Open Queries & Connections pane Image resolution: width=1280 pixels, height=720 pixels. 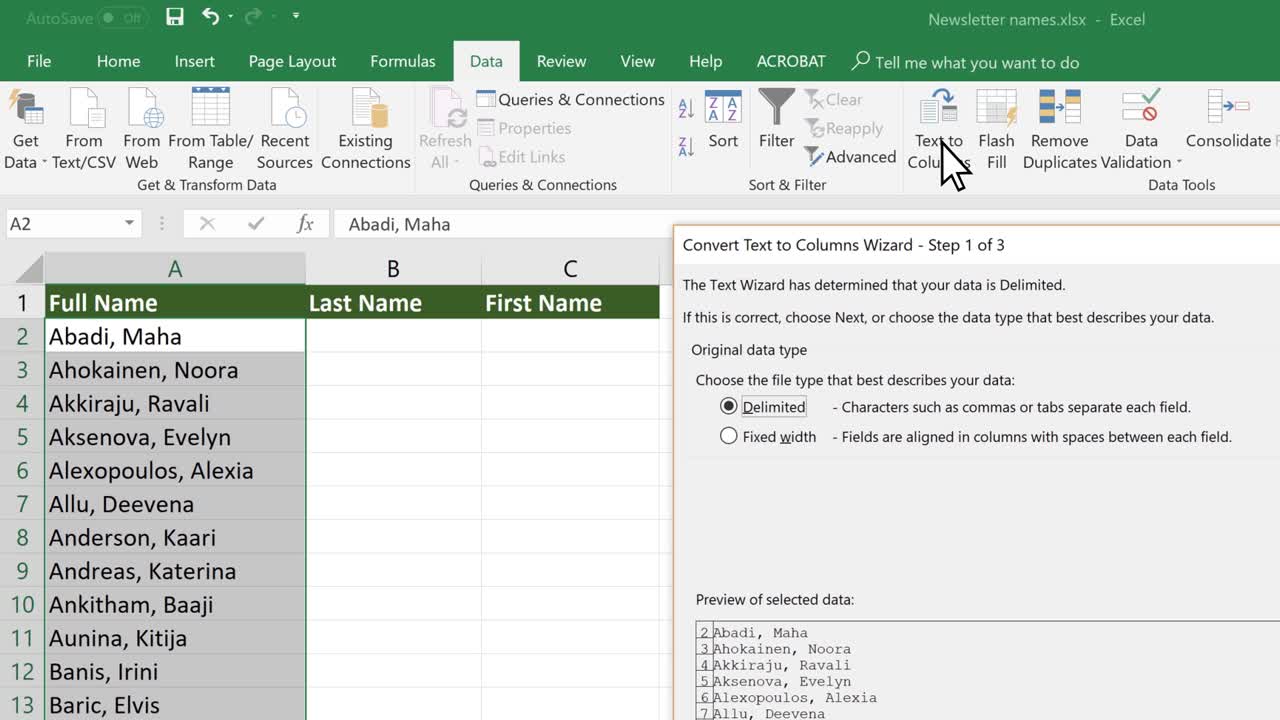click(570, 99)
